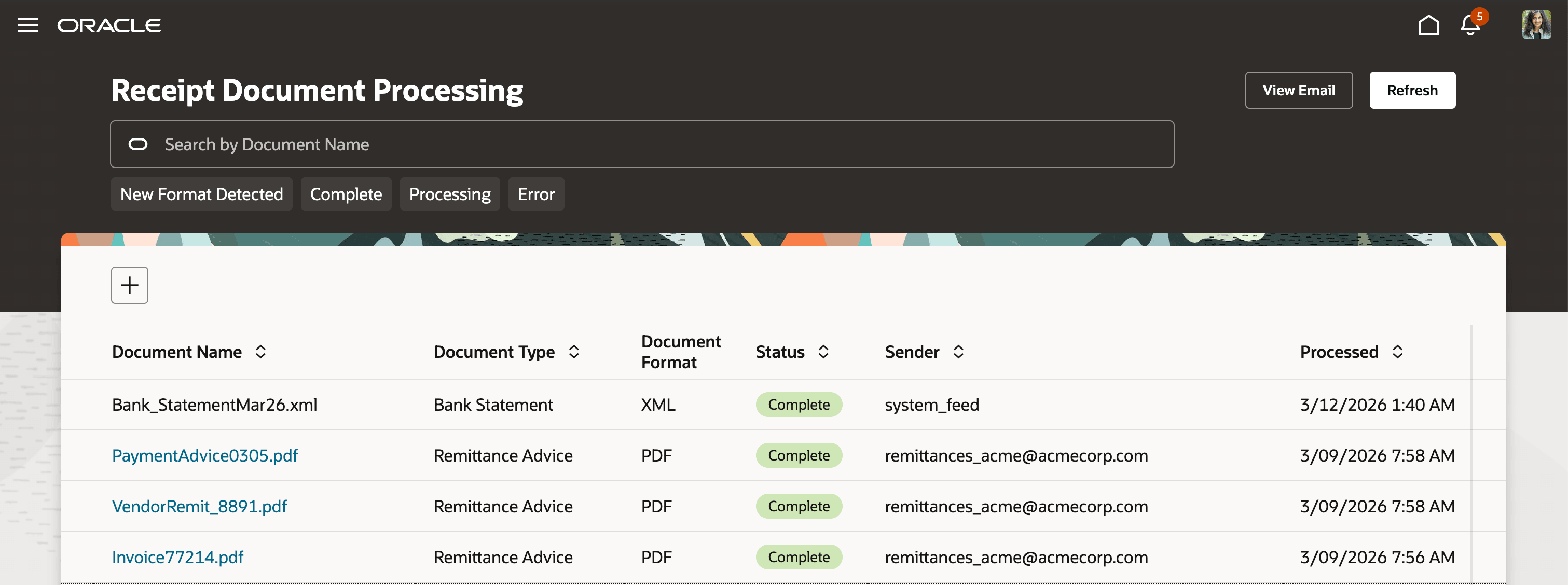Sort by the Processed date column
Viewport: 1568px width, 585px height.
(x=1398, y=352)
